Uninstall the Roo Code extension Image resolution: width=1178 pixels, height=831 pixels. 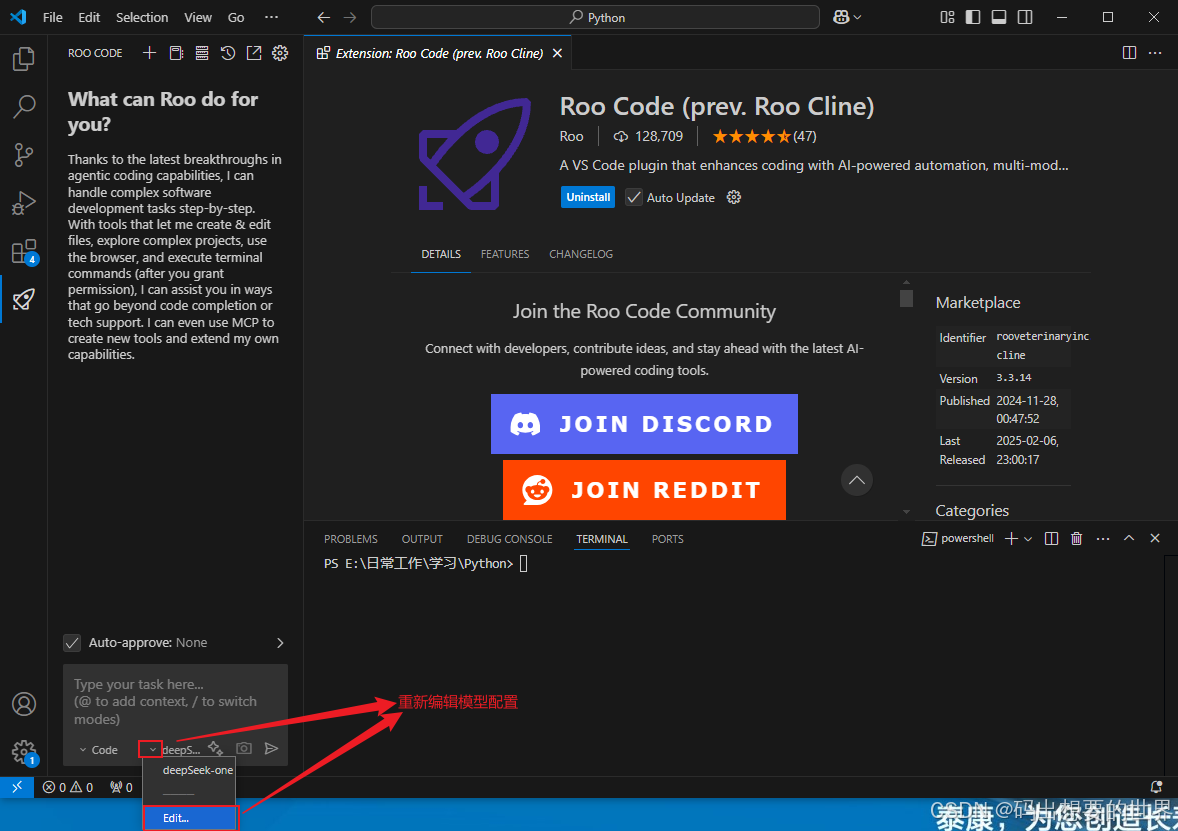(587, 197)
